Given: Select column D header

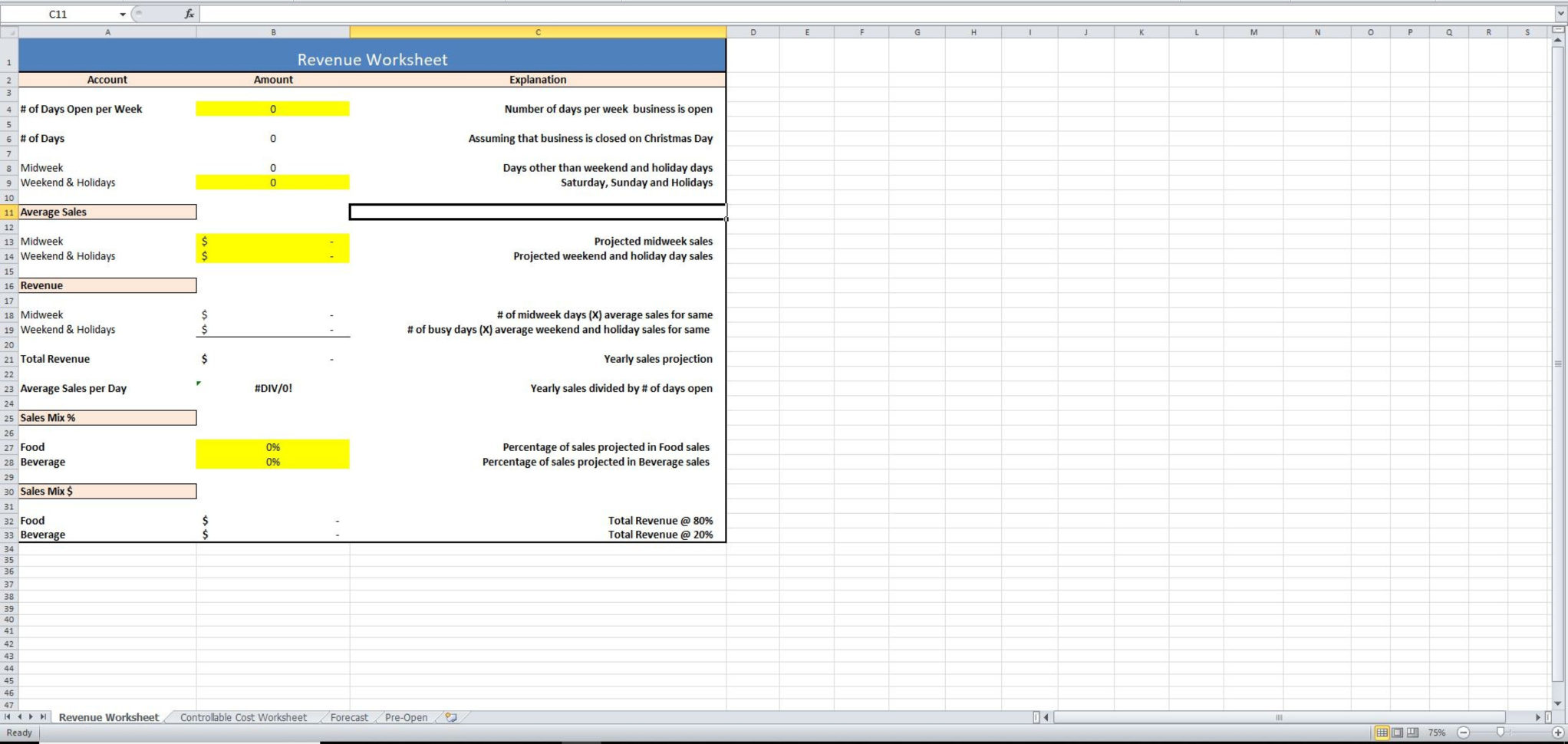Looking at the screenshot, I should [x=753, y=32].
